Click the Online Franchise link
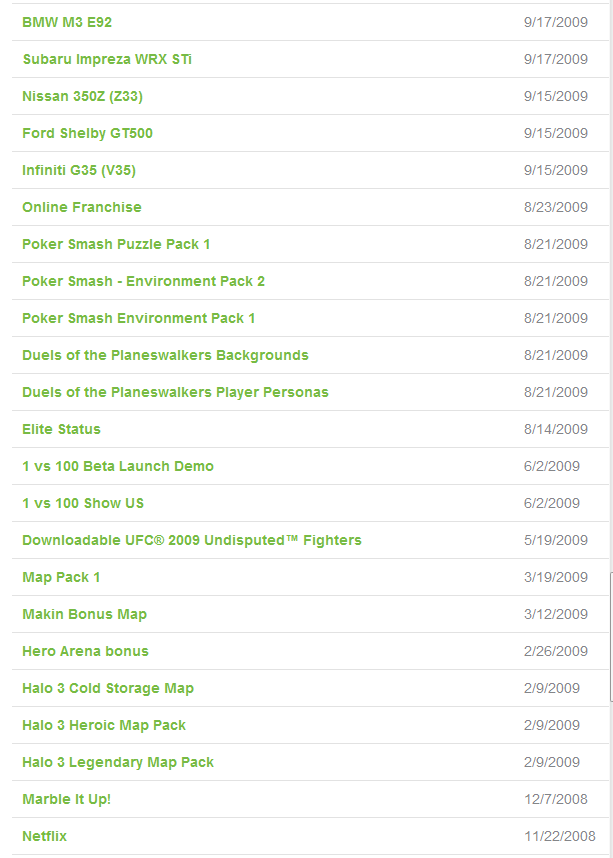Screen dimensions: 613x858 click(82, 207)
